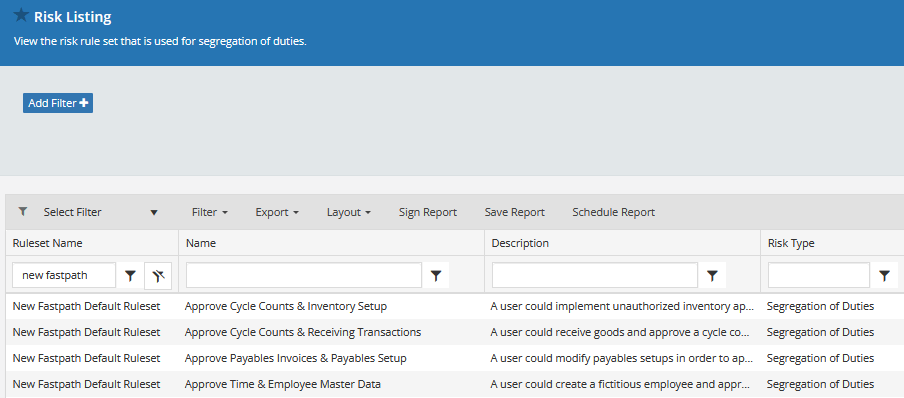904x398 pixels.
Task: Click Ruleset Name cell in Inventory Setup row
Action: 86,306
